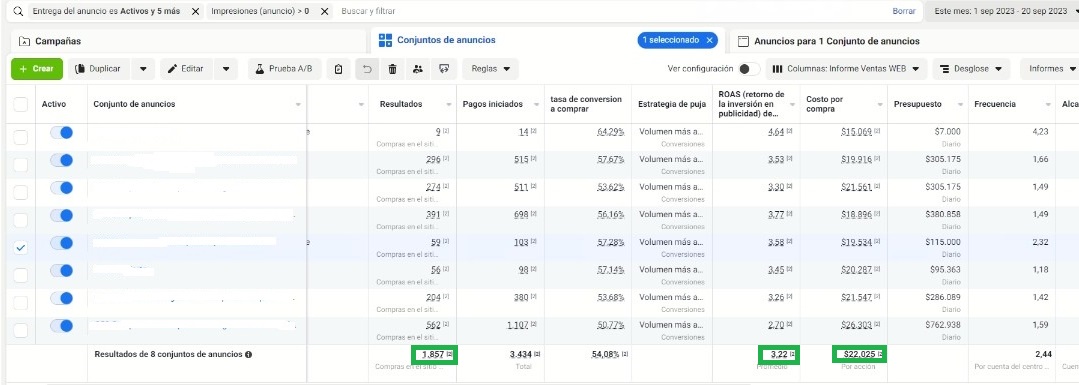Click footnote icon next to 296 results

(446, 158)
